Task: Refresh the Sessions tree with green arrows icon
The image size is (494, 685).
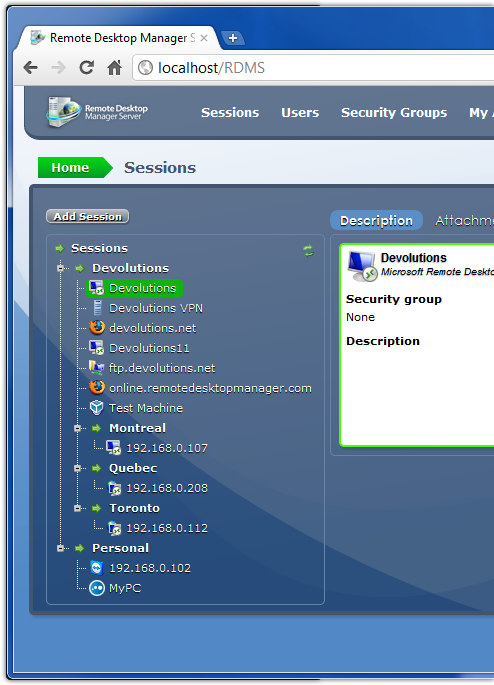Action: pyautogui.click(x=308, y=251)
